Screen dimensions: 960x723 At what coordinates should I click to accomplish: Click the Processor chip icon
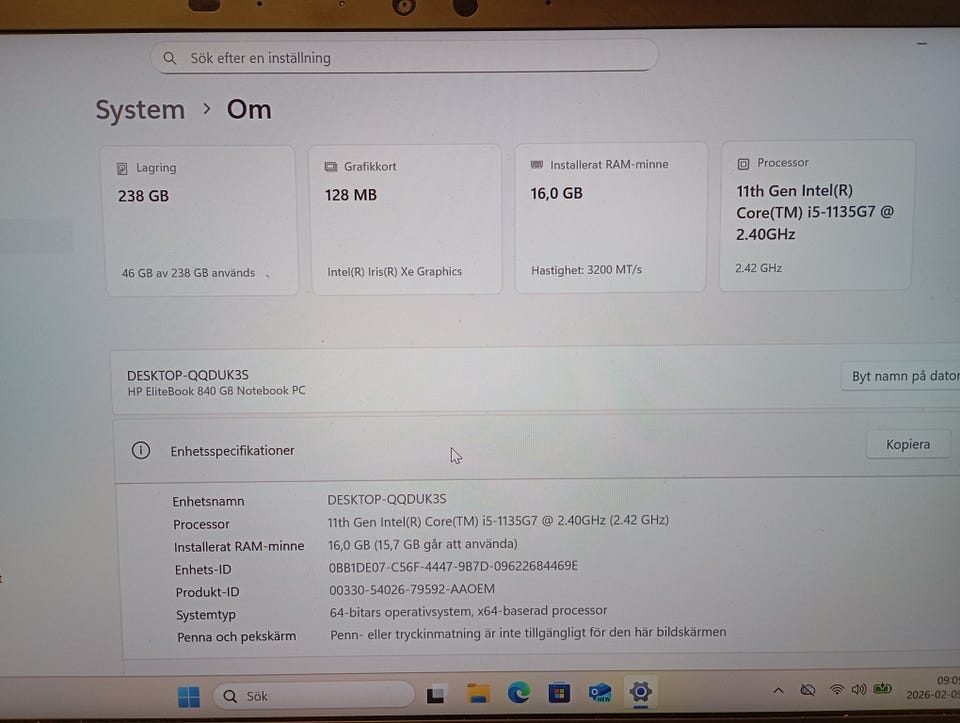pos(743,163)
